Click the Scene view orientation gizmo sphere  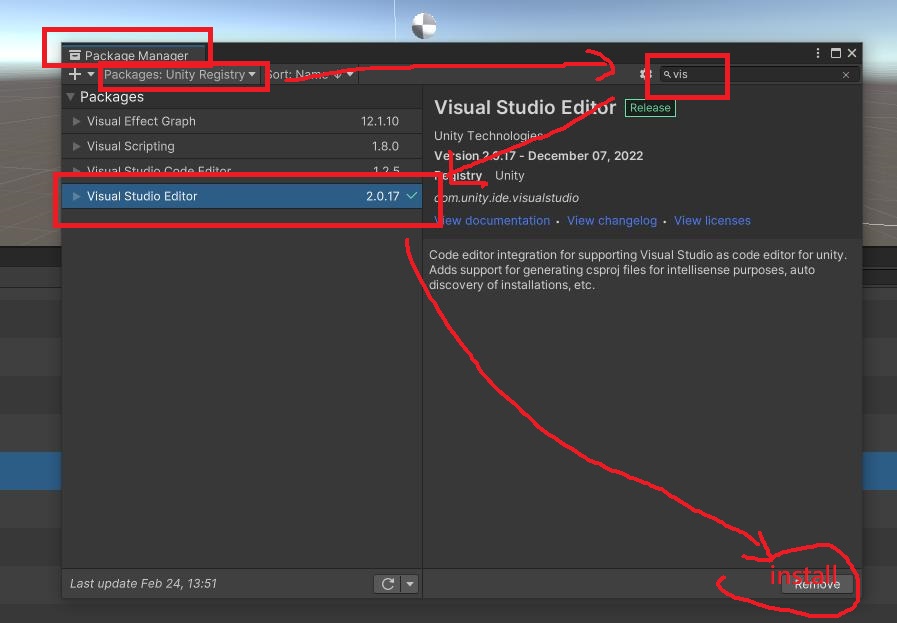coord(424,26)
